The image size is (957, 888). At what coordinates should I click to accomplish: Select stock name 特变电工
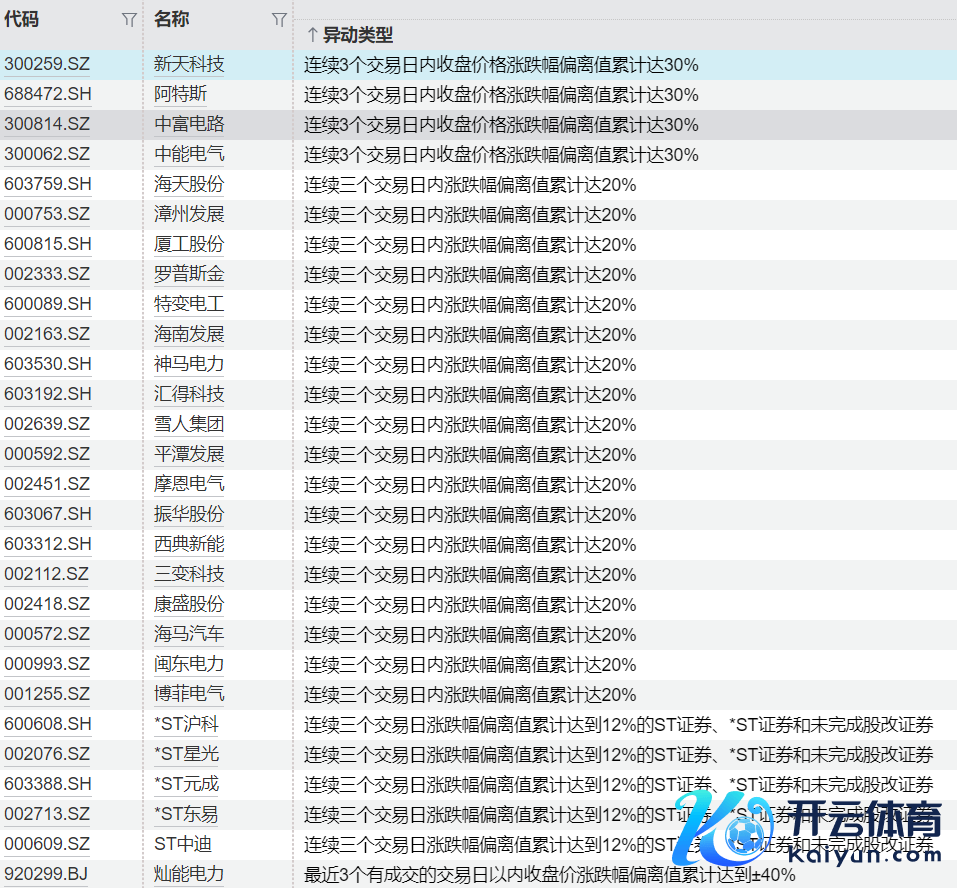pyautogui.click(x=189, y=304)
